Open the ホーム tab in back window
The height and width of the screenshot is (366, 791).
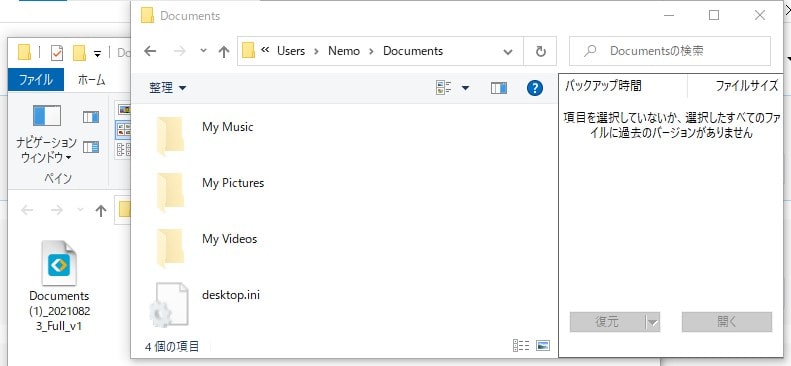point(91,80)
